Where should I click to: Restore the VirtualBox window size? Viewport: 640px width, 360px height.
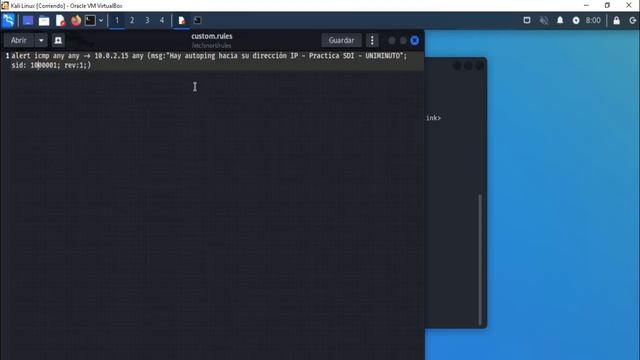coord(607,5)
